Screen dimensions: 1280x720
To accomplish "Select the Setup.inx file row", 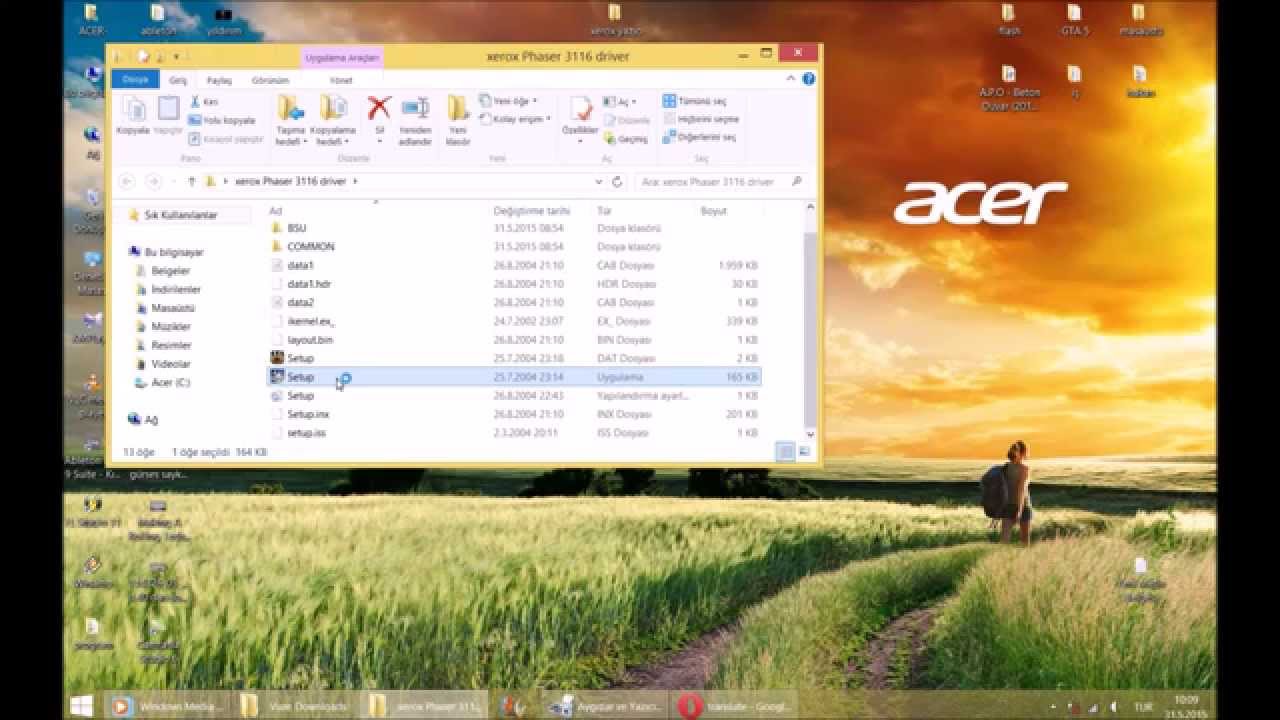I will [514, 414].
